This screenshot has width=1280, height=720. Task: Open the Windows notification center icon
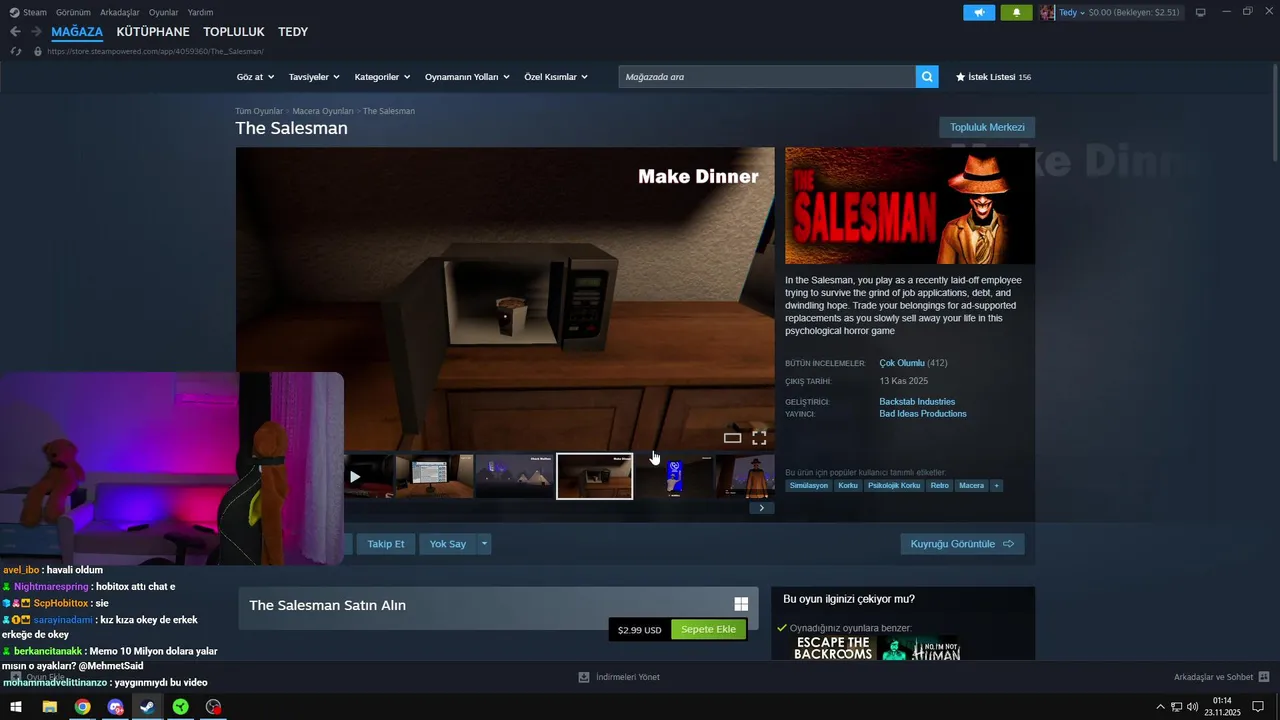1258,707
